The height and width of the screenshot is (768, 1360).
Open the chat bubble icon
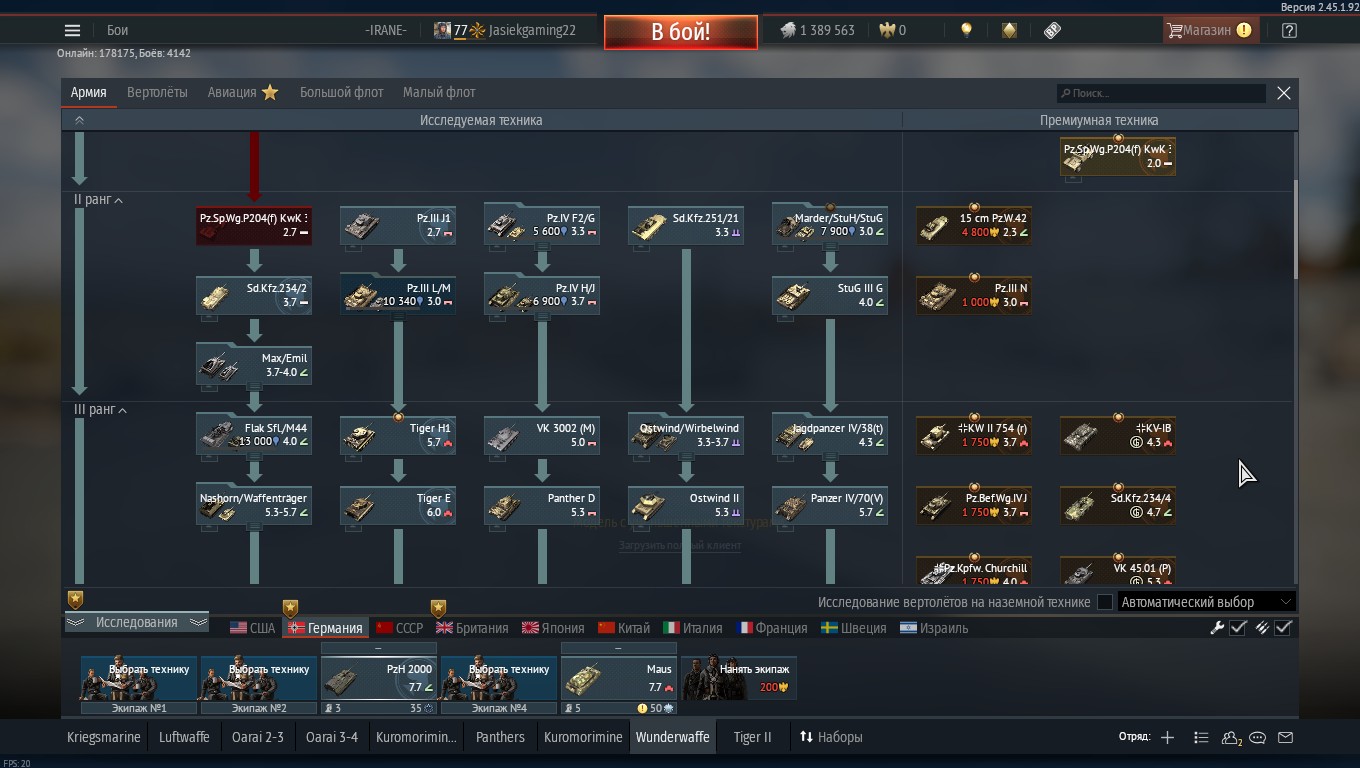click(x=1258, y=738)
